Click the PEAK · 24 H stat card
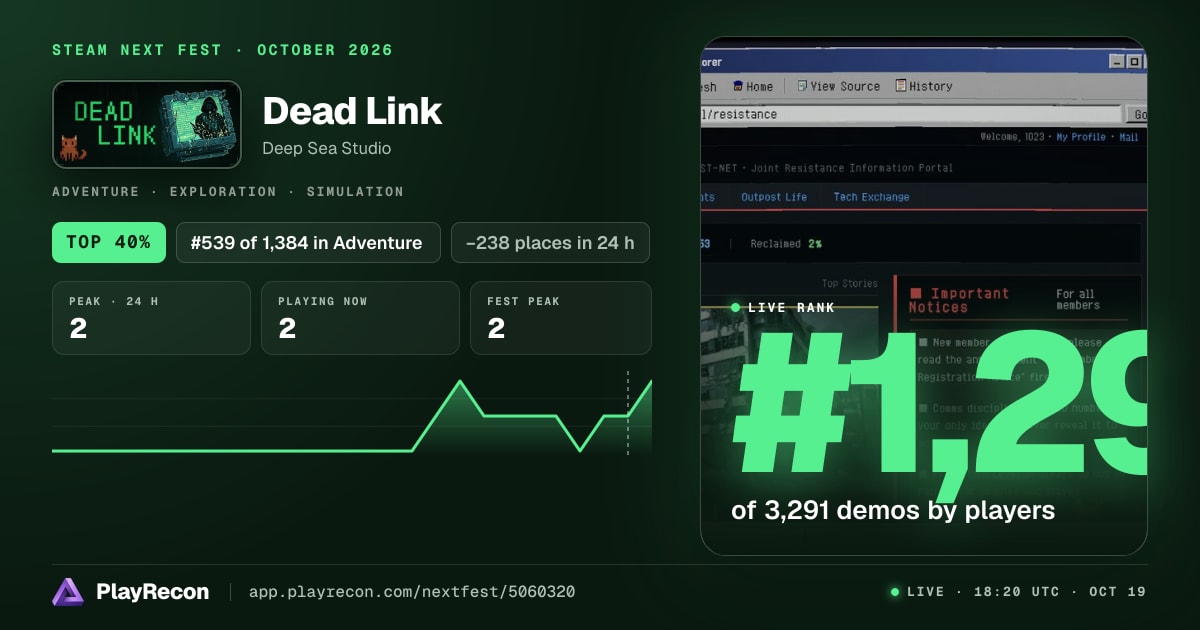 [x=151, y=318]
